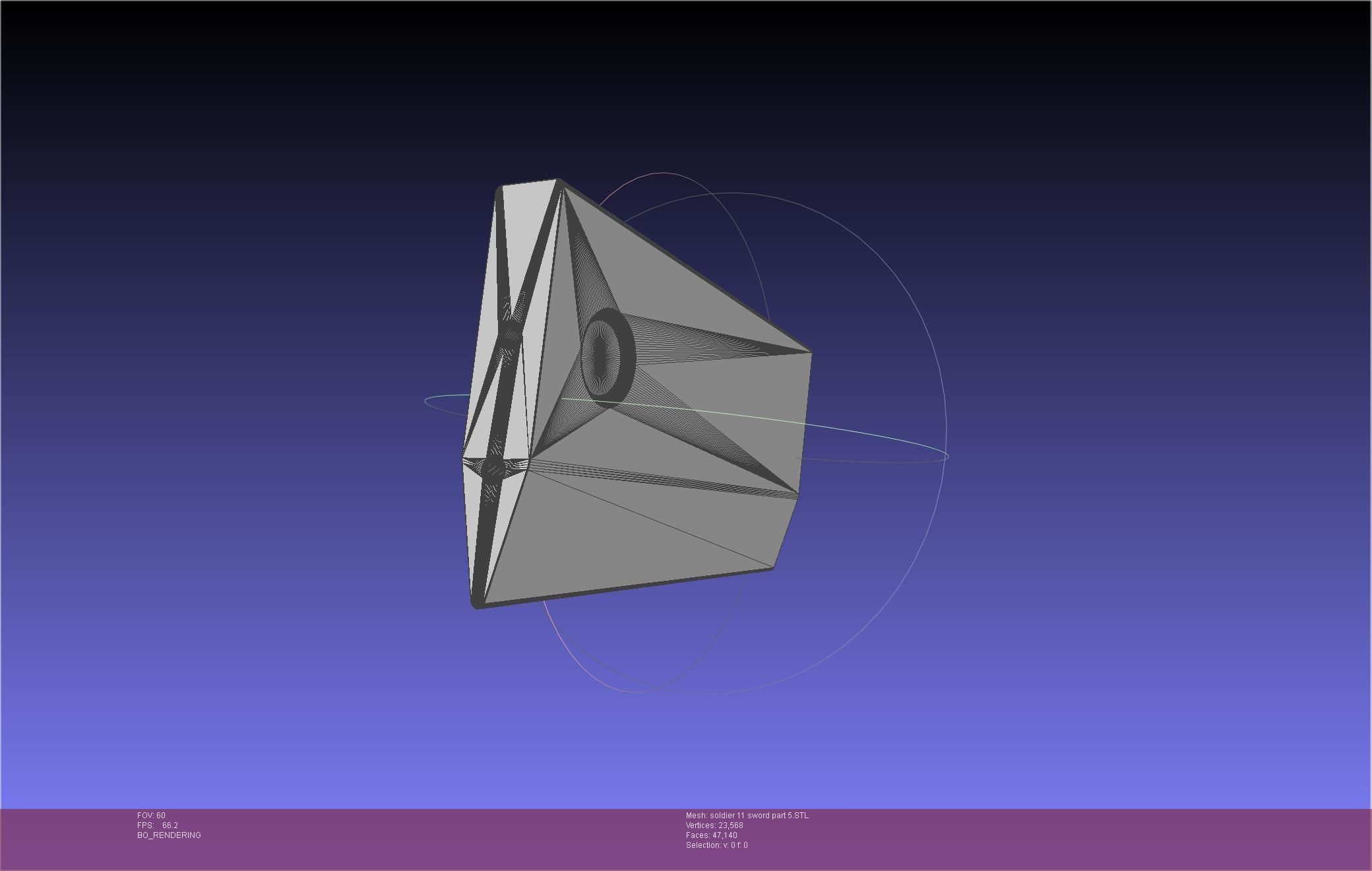
Task: Click the FOV: 60 readout
Action: click(151, 816)
